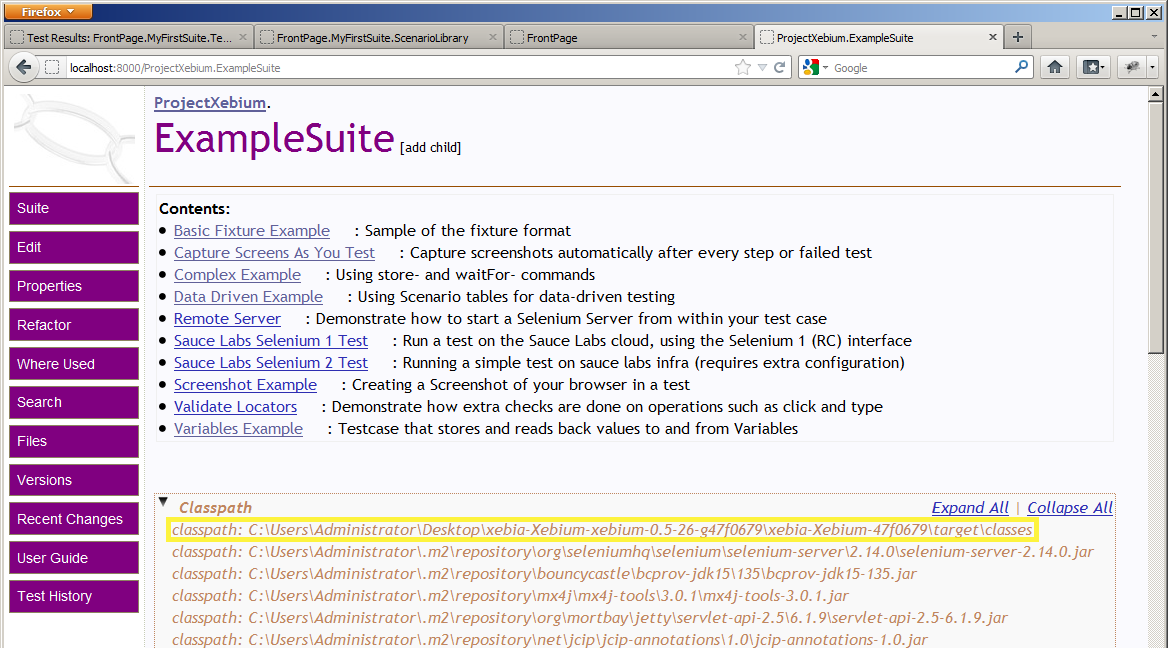The width and height of the screenshot is (1168, 648).
Task: Open the Remote Server link
Action: pyautogui.click(x=227, y=319)
